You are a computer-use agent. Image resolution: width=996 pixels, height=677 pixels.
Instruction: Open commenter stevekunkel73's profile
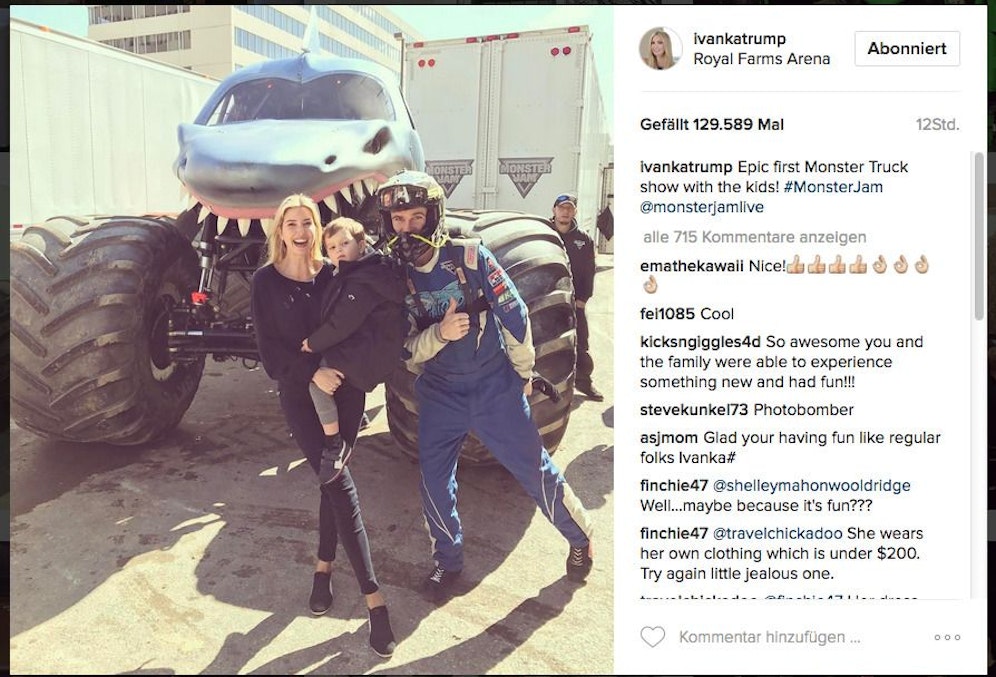coord(694,410)
